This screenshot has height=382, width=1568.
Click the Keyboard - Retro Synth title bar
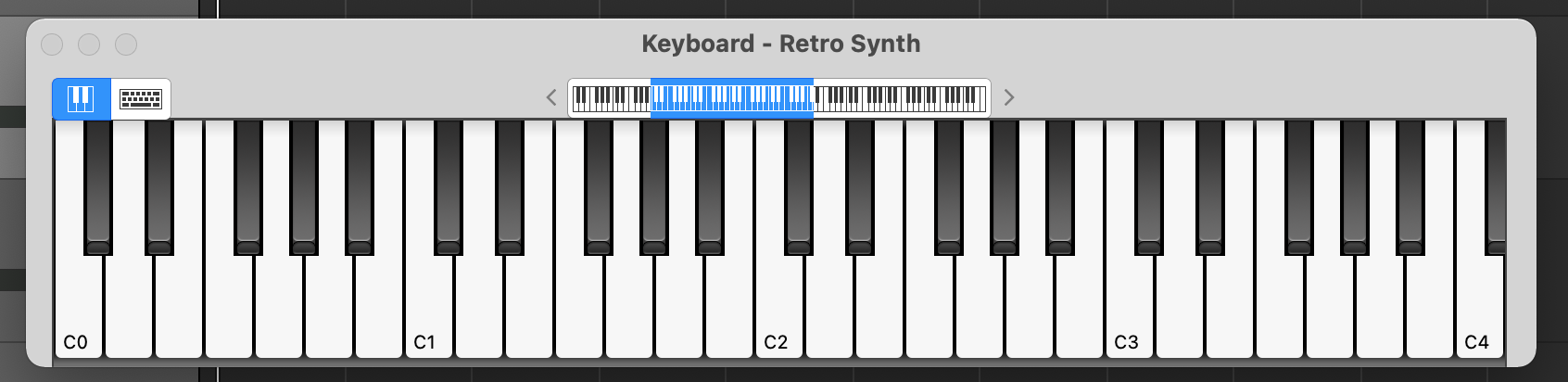pyautogui.click(x=781, y=44)
